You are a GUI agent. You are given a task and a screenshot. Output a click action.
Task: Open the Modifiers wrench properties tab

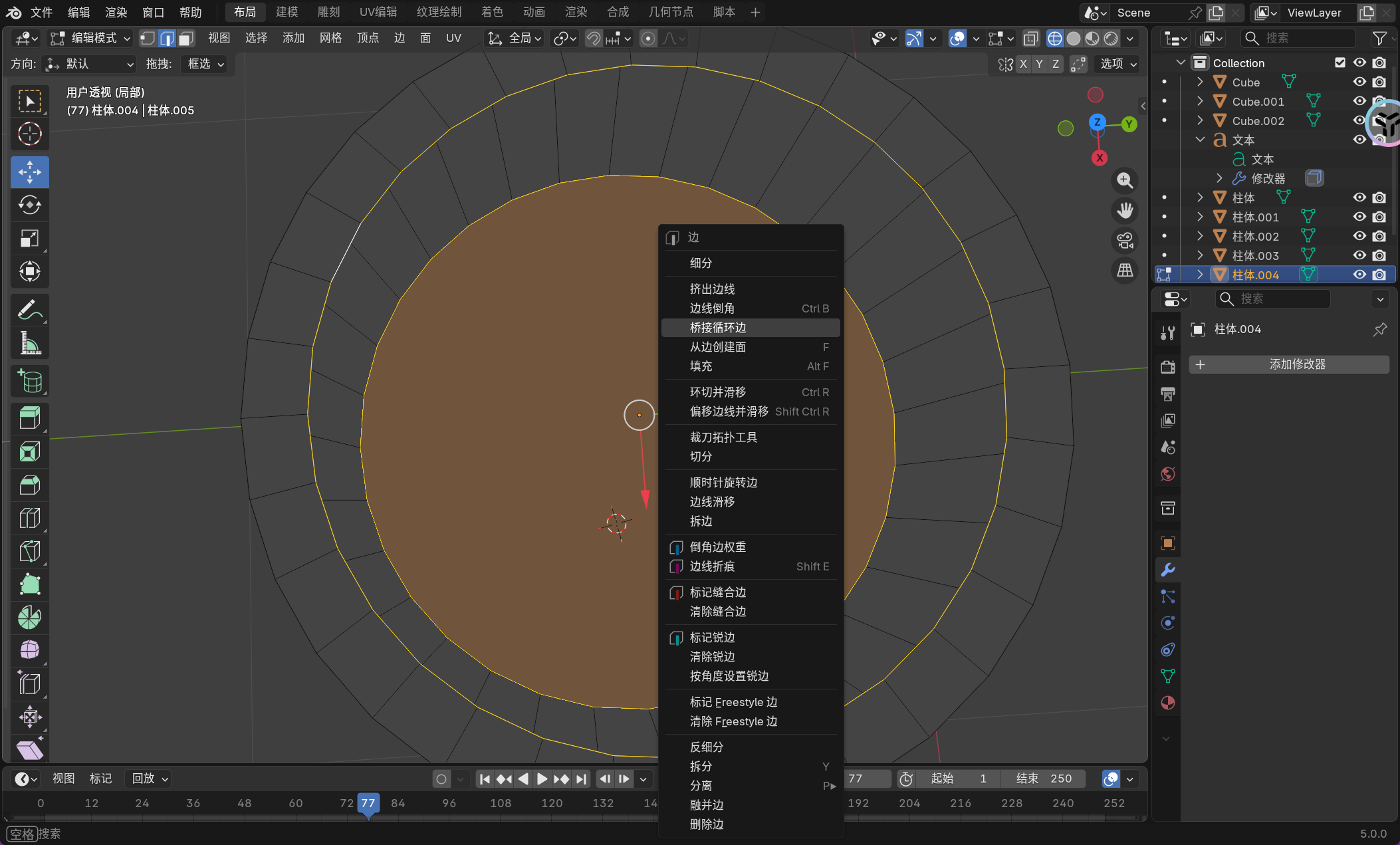click(1168, 570)
